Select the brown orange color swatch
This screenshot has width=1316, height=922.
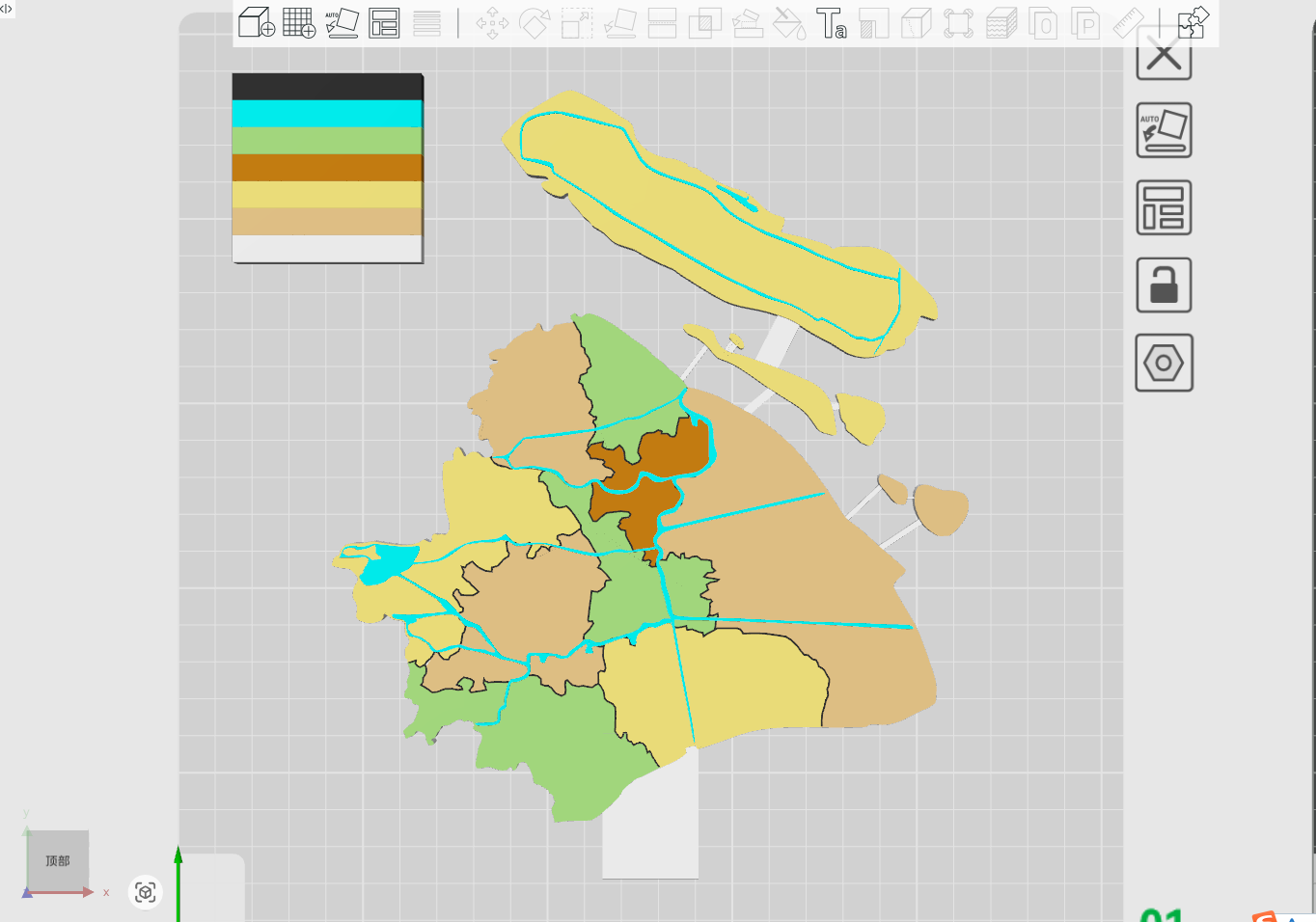(x=327, y=168)
